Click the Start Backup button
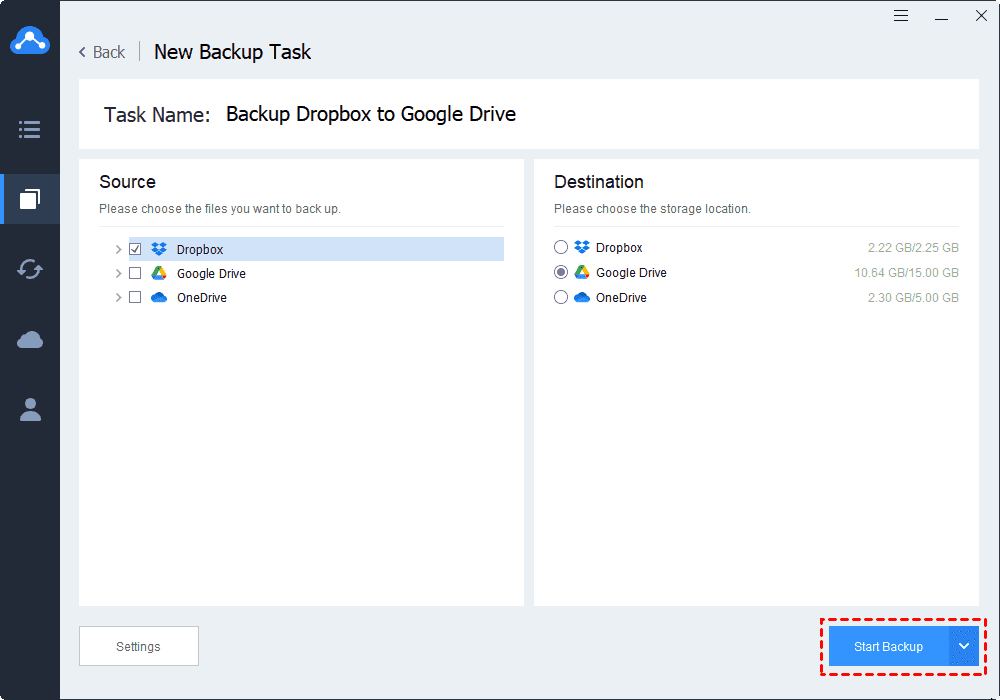This screenshot has height=700, width=1000. click(888, 646)
